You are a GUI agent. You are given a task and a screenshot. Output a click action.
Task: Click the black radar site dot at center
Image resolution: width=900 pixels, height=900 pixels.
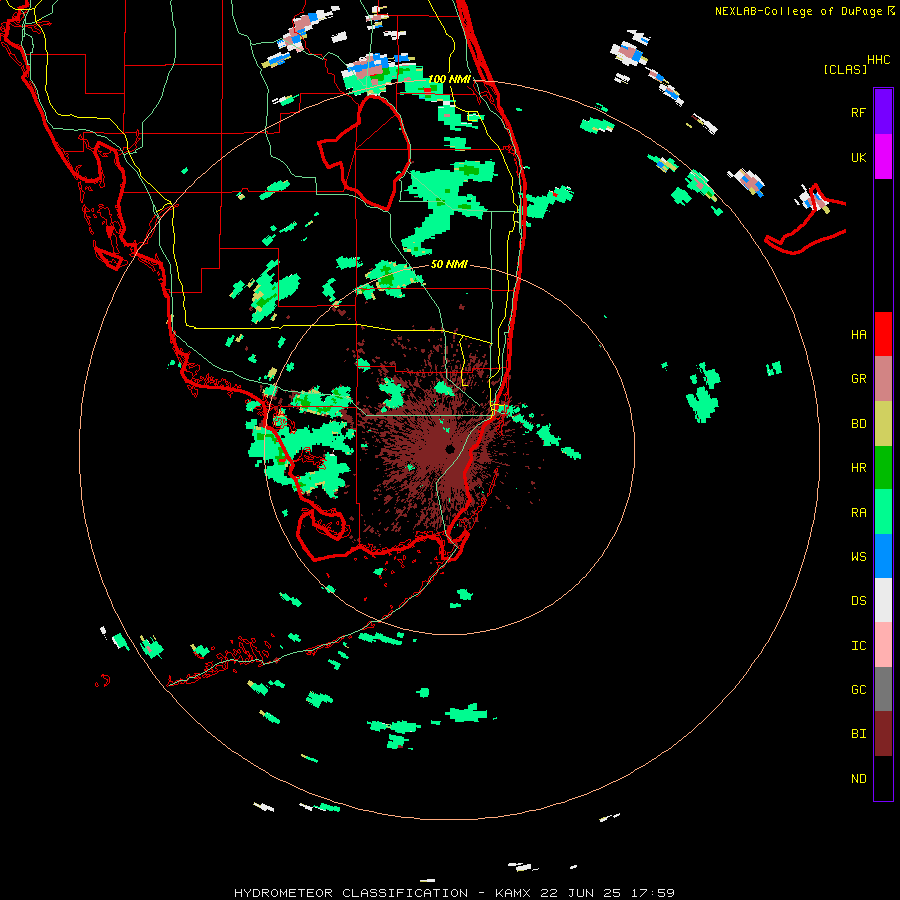pyautogui.click(x=450, y=449)
